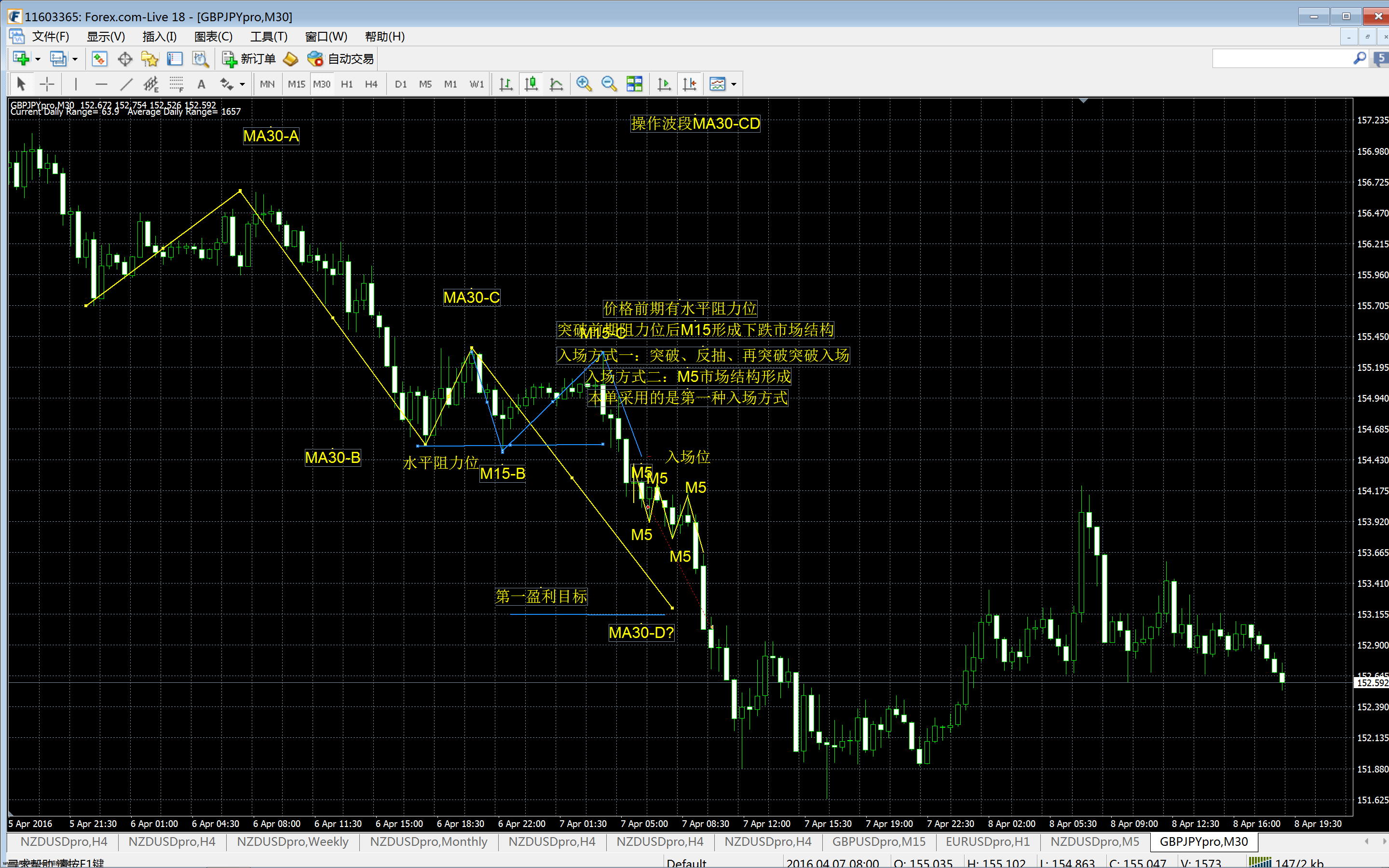Open the 插入(I) menu
Image resolution: width=1389 pixels, height=868 pixels.
click(x=160, y=37)
